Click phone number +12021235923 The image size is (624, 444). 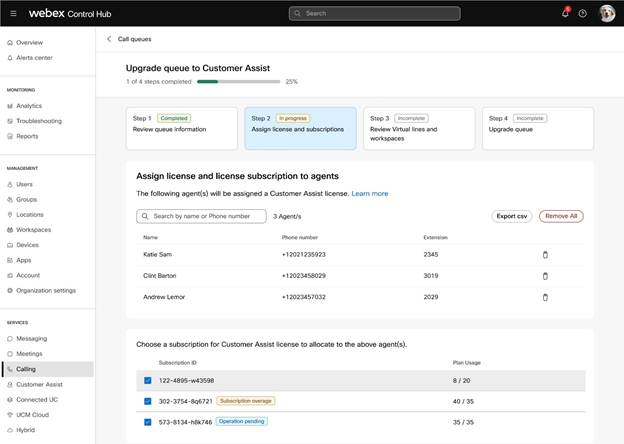click(304, 255)
